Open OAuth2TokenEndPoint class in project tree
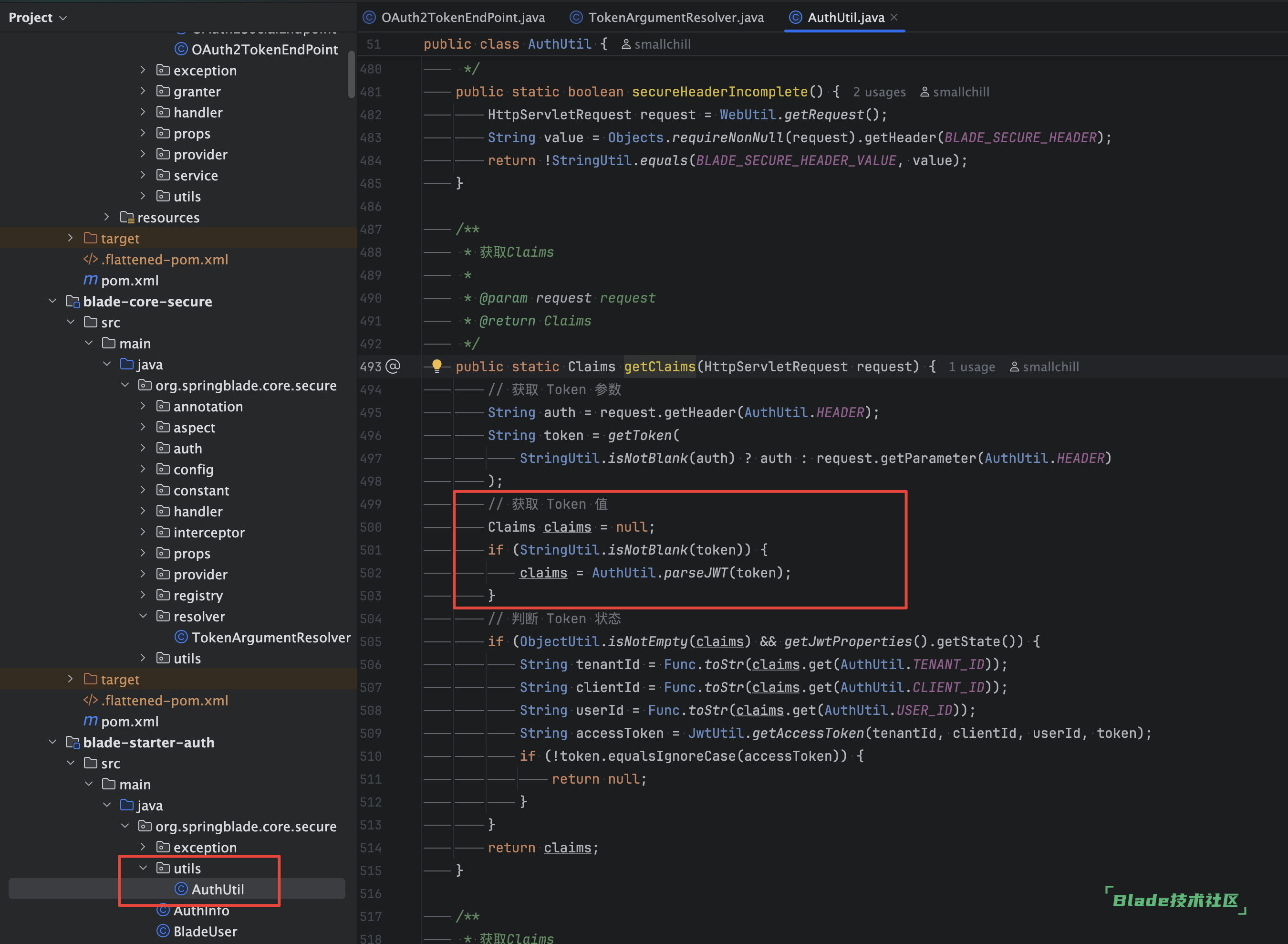The image size is (1288, 944). coord(264,50)
